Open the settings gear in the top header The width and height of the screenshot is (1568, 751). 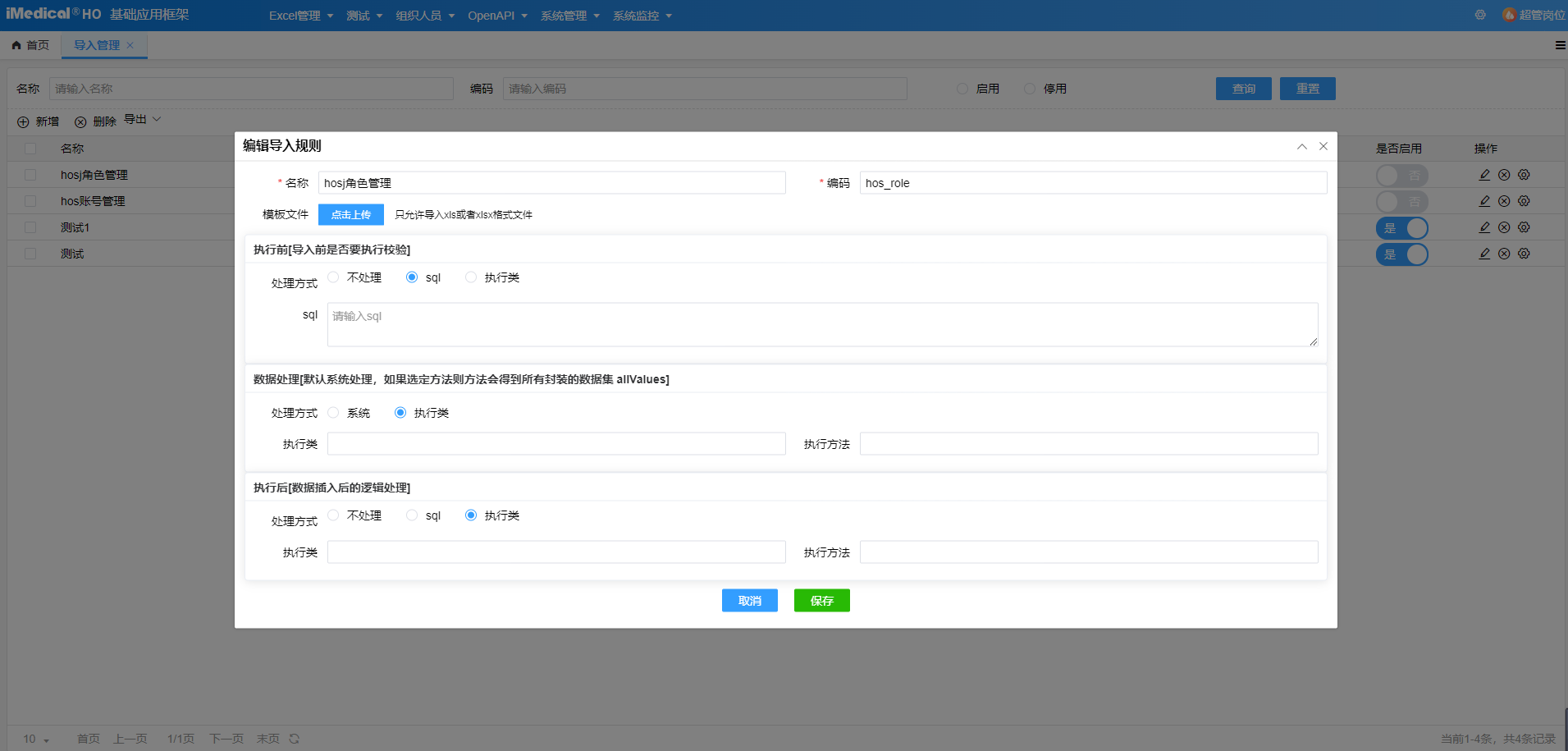pos(1480,14)
